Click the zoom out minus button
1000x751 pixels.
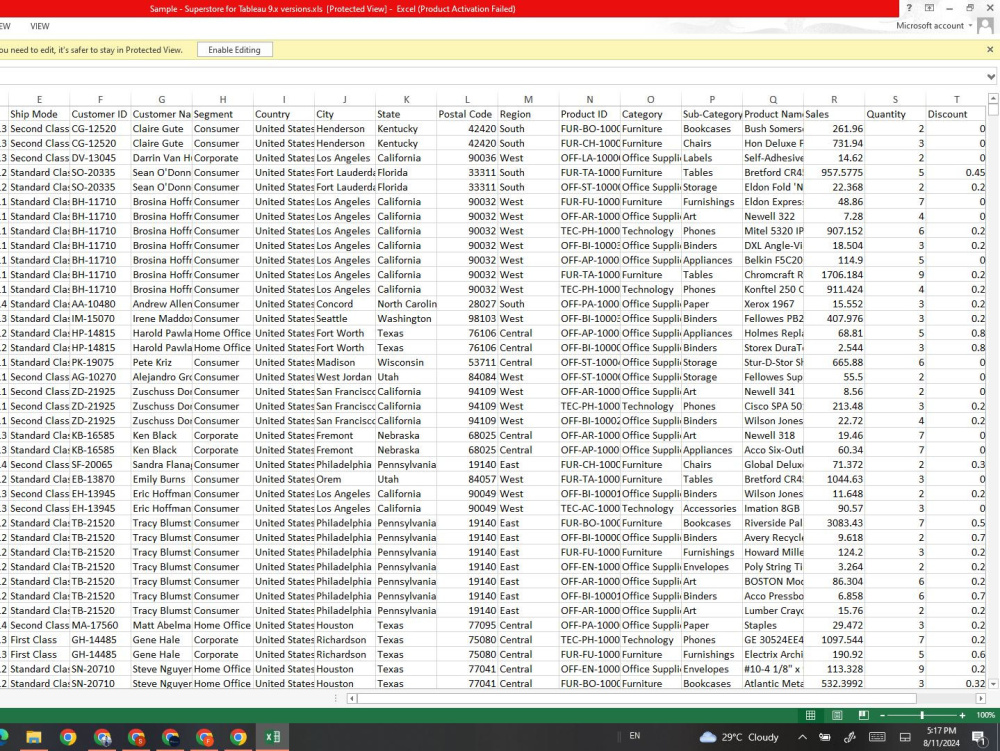[x=882, y=715]
